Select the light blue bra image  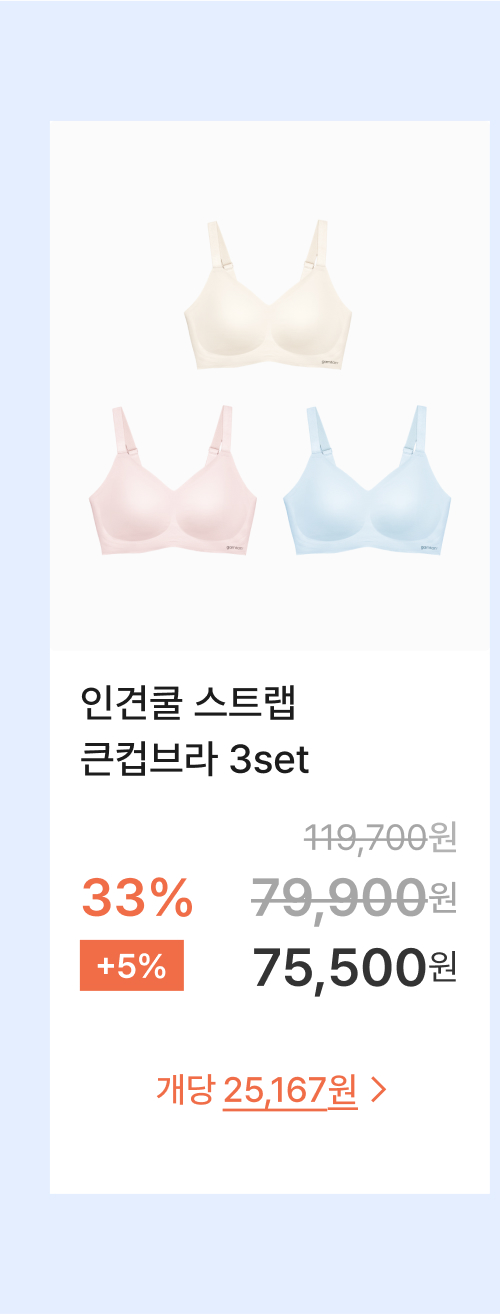[x=367, y=481]
